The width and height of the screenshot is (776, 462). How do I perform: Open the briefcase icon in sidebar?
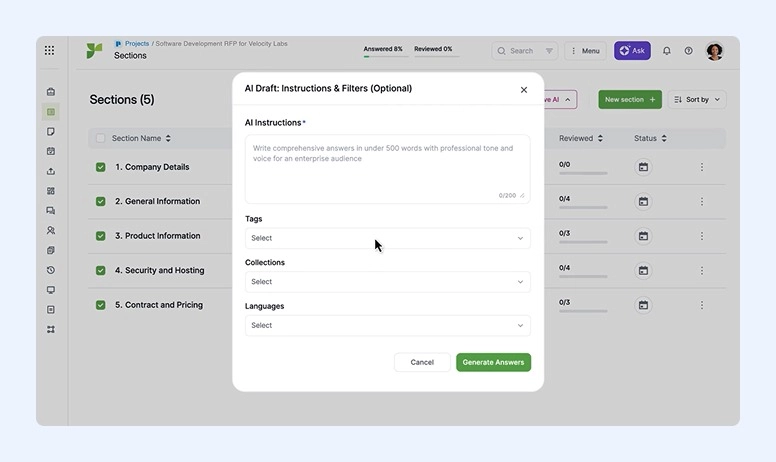click(x=50, y=92)
